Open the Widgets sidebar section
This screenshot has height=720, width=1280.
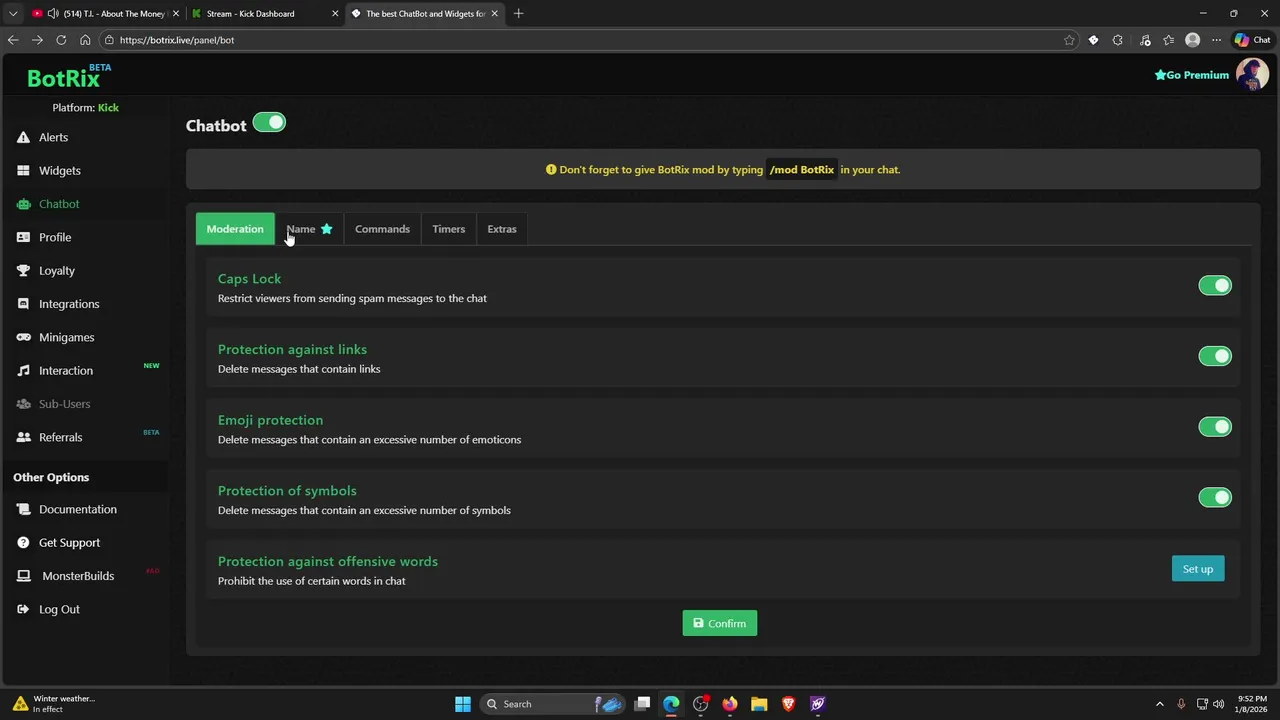[59, 171]
